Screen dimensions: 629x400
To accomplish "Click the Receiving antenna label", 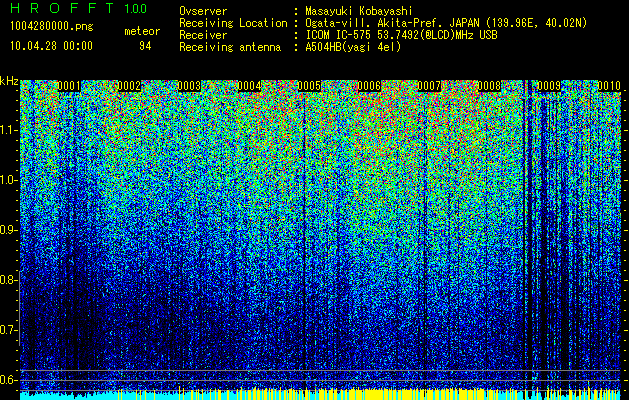I will pyautogui.click(x=230, y=47).
